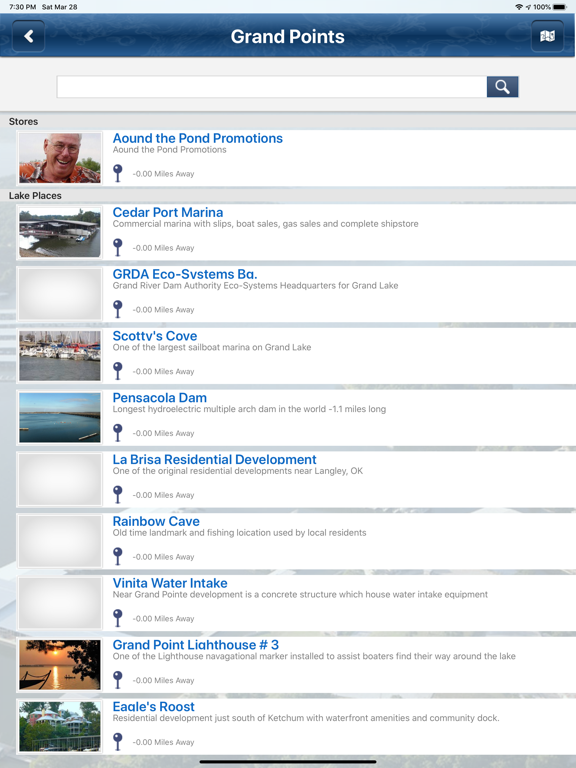Tap the Wi-Fi icon in status bar
576x768 pixels.
[x=519, y=7]
